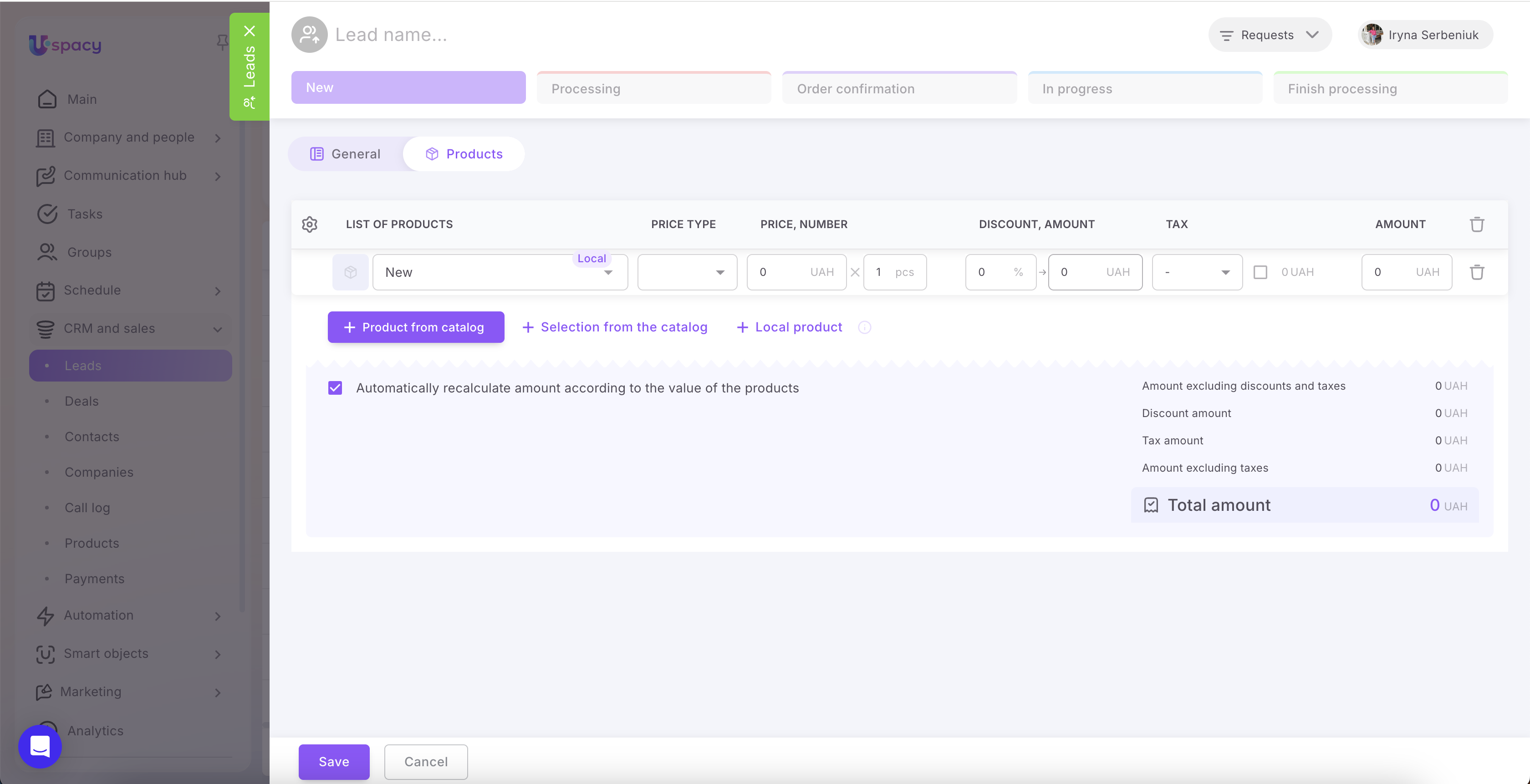Screen dimensions: 1530x784
Task: Move lead to Finish processing stage
Action: click(1390, 87)
